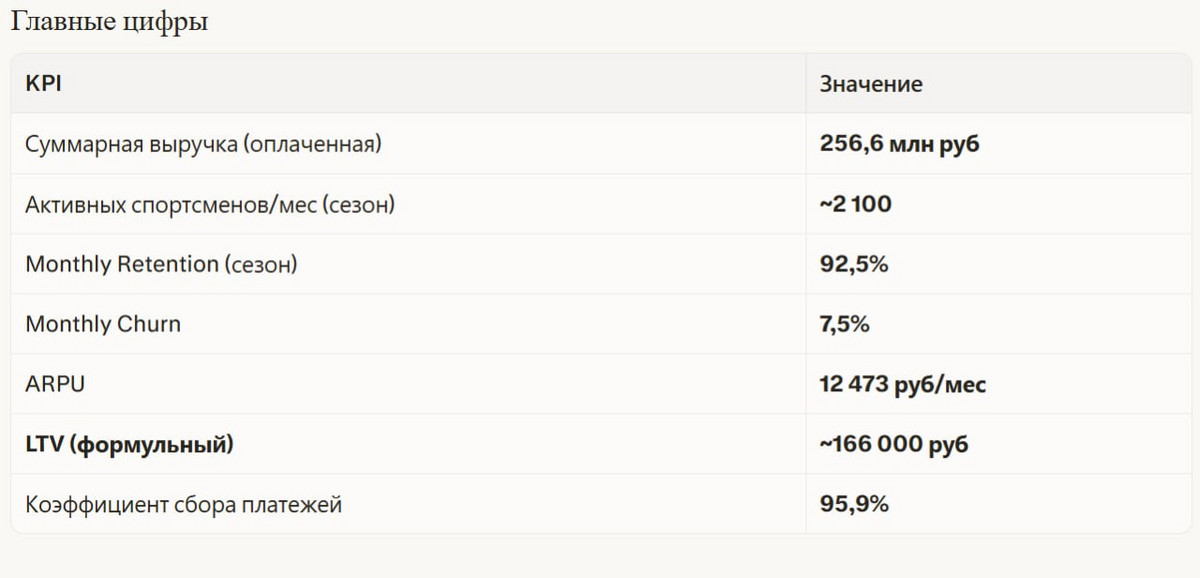This screenshot has width=1200, height=578.
Task: Select 'Суммарная выручка (оплаченная)' row label
Action: point(204,144)
